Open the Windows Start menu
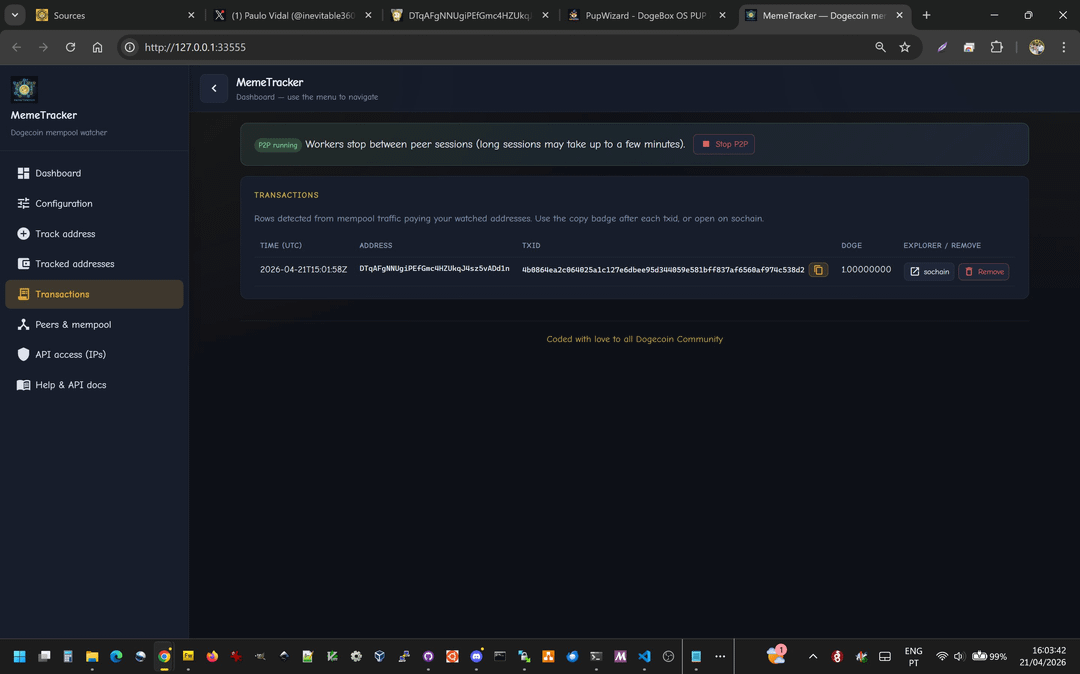 point(19,657)
